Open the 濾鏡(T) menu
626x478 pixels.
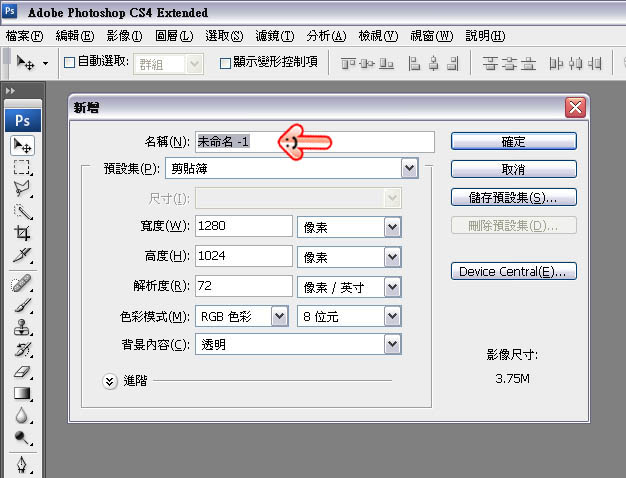point(275,36)
